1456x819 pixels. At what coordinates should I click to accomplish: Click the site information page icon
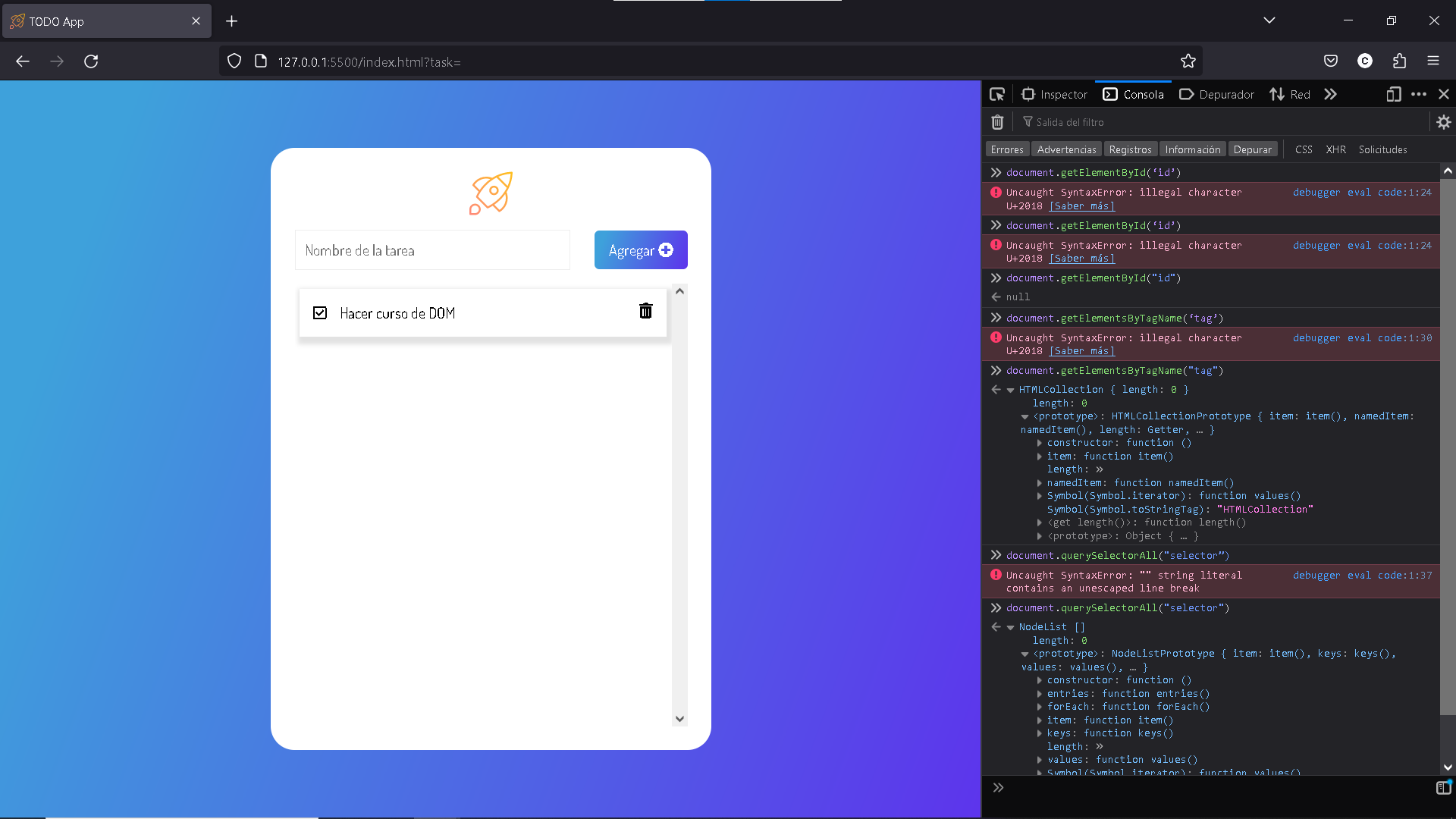click(261, 61)
